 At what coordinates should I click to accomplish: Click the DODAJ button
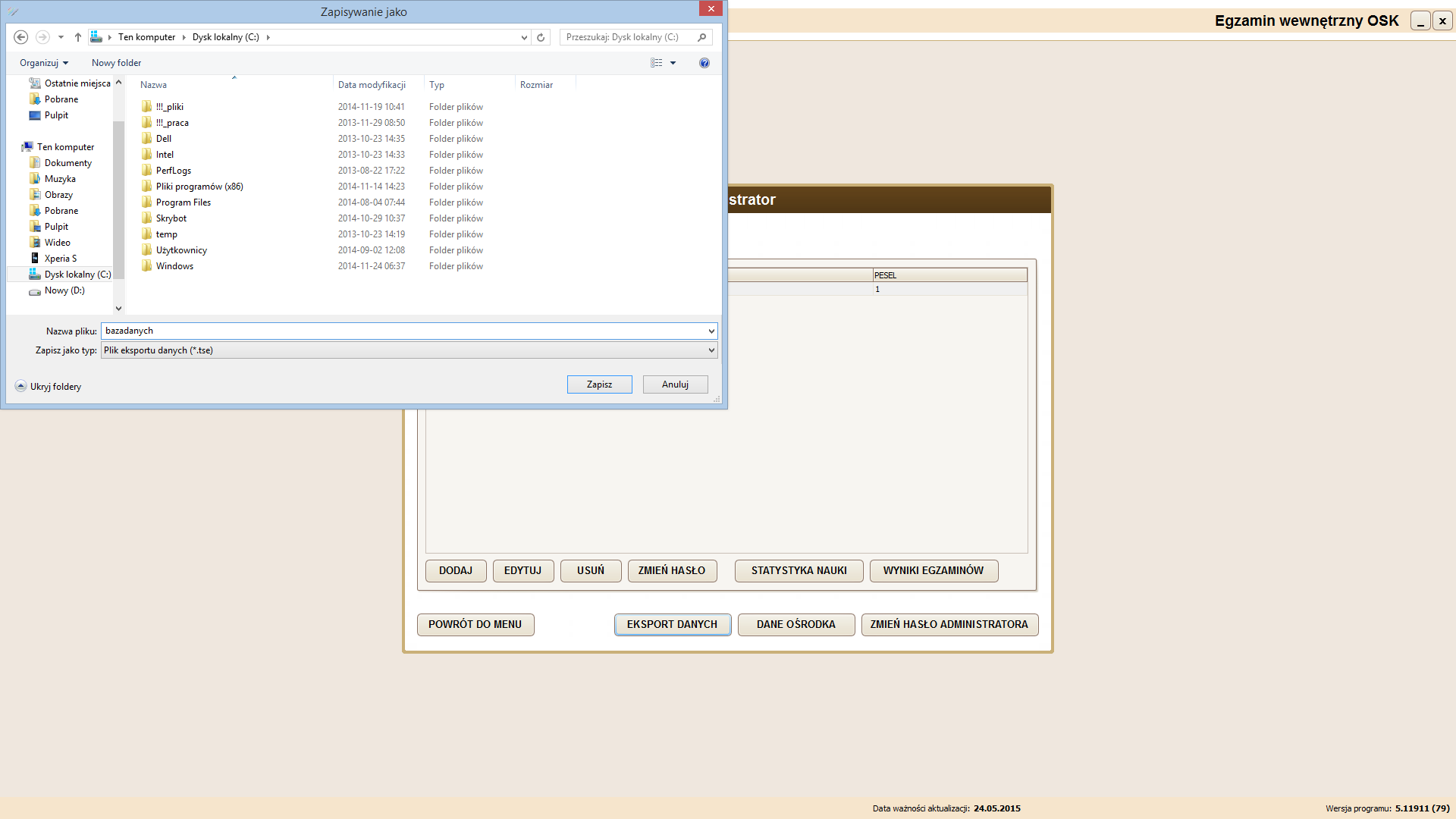(x=456, y=570)
